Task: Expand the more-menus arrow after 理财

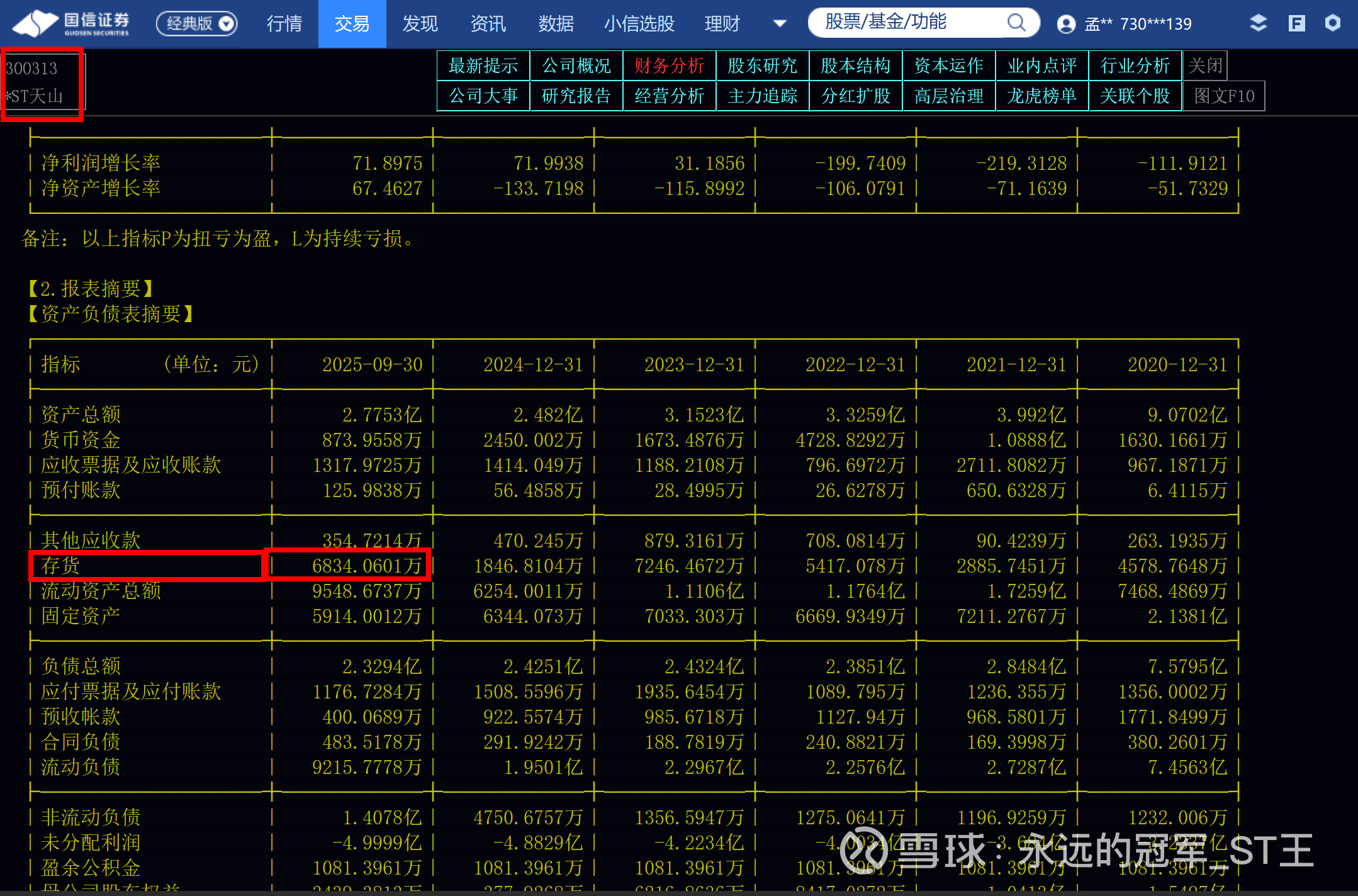Action: click(x=779, y=24)
